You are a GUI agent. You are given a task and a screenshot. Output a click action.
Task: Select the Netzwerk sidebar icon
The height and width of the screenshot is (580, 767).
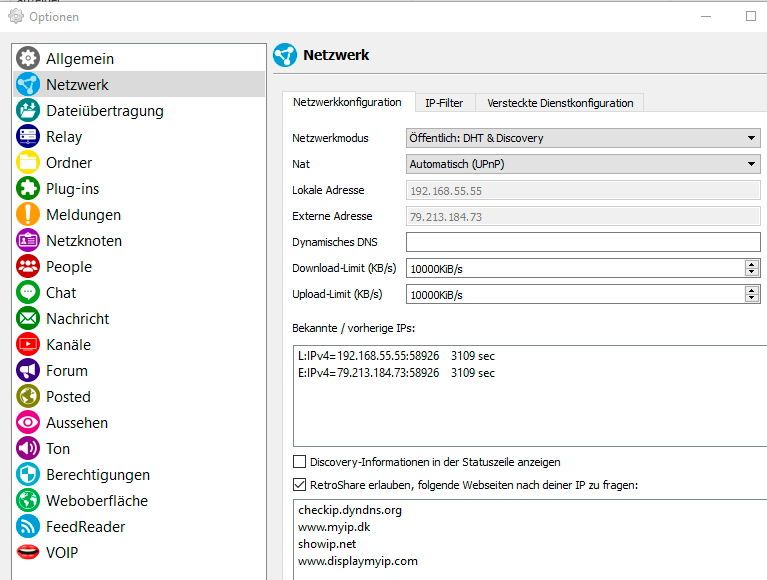(28, 84)
